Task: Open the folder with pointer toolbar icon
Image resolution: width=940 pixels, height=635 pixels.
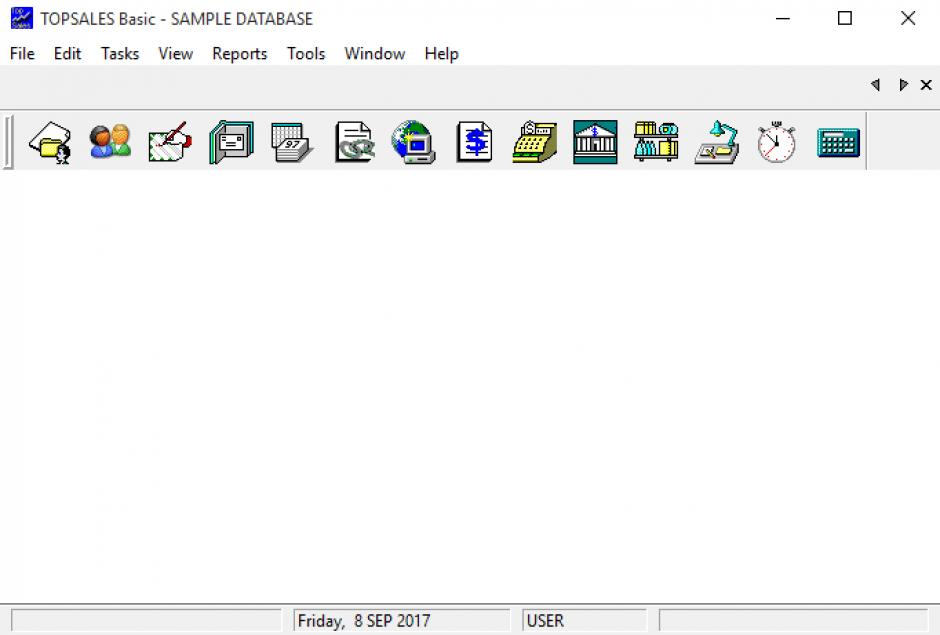Action: point(50,142)
